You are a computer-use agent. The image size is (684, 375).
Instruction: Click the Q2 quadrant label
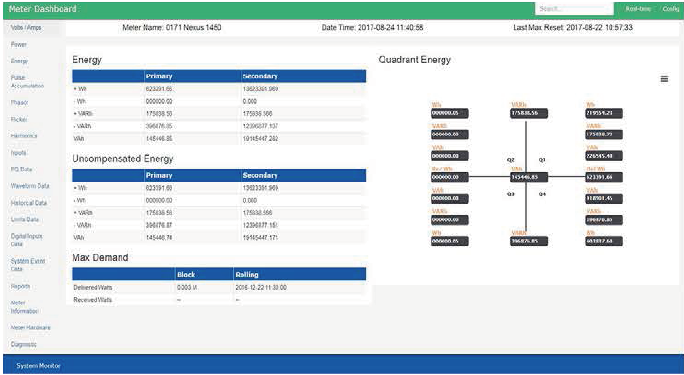pyautogui.click(x=510, y=160)
